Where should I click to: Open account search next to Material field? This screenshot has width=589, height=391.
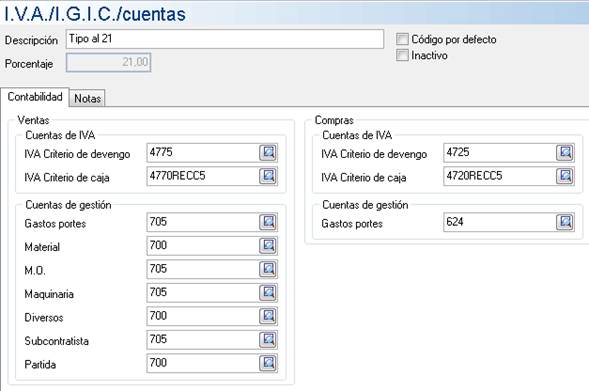tap(268, 246)
